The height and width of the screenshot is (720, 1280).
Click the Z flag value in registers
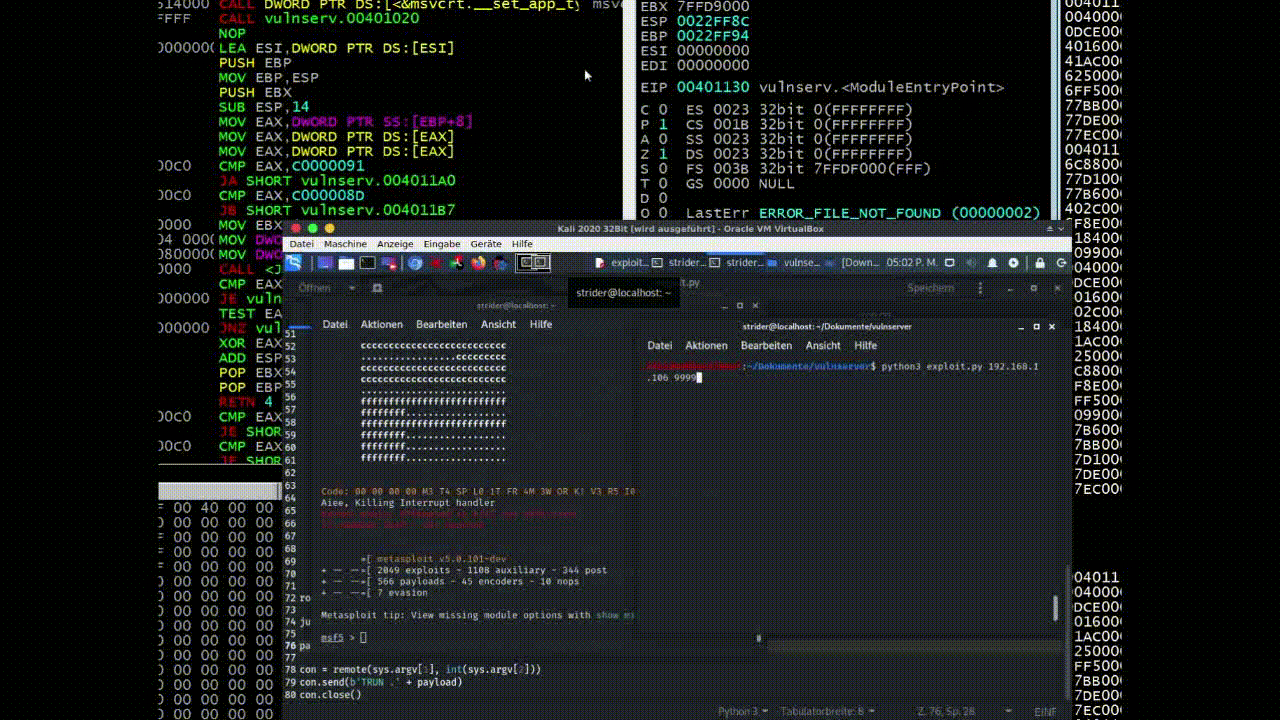pos(663,154)
